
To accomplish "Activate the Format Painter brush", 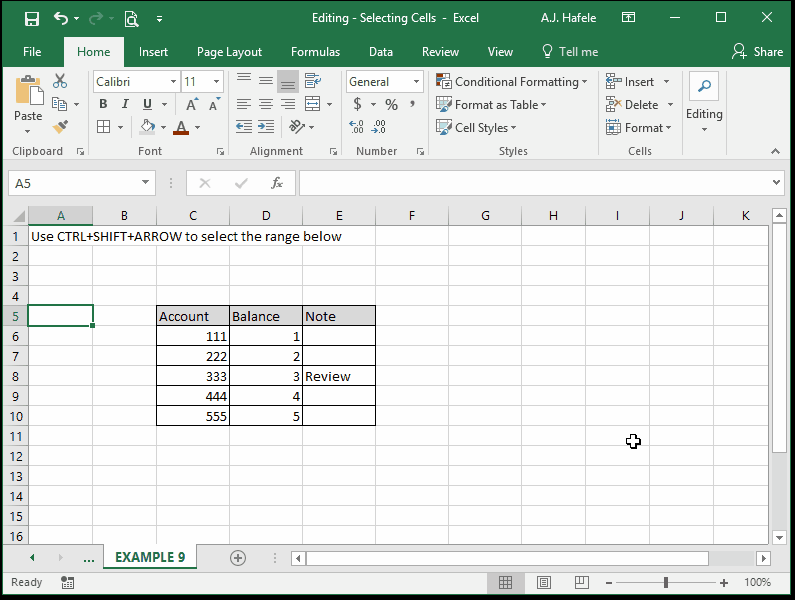I will point(60,127).
